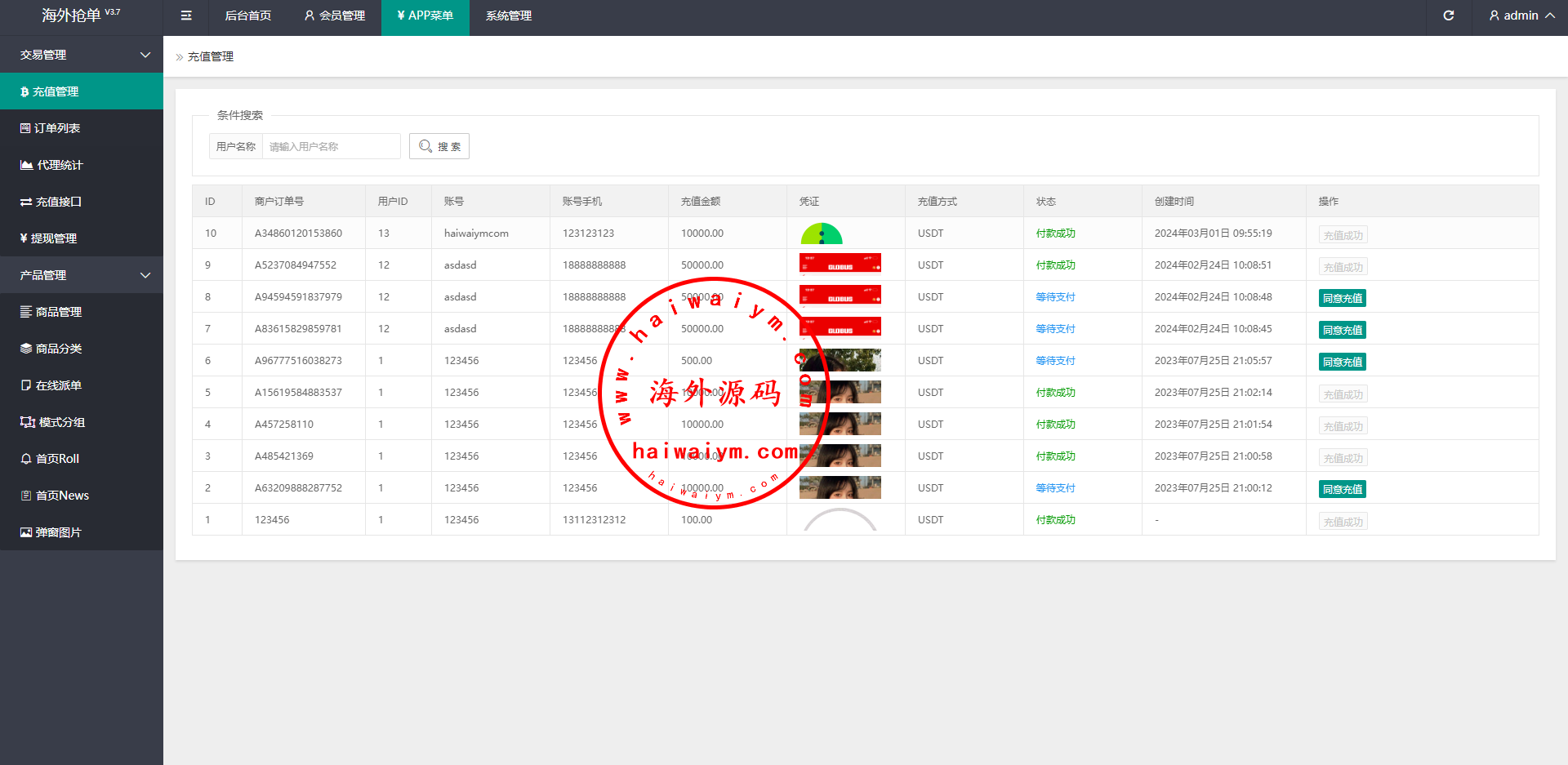
Task: Click 同意充值 for order A63209888287752
Action: 1342,489
